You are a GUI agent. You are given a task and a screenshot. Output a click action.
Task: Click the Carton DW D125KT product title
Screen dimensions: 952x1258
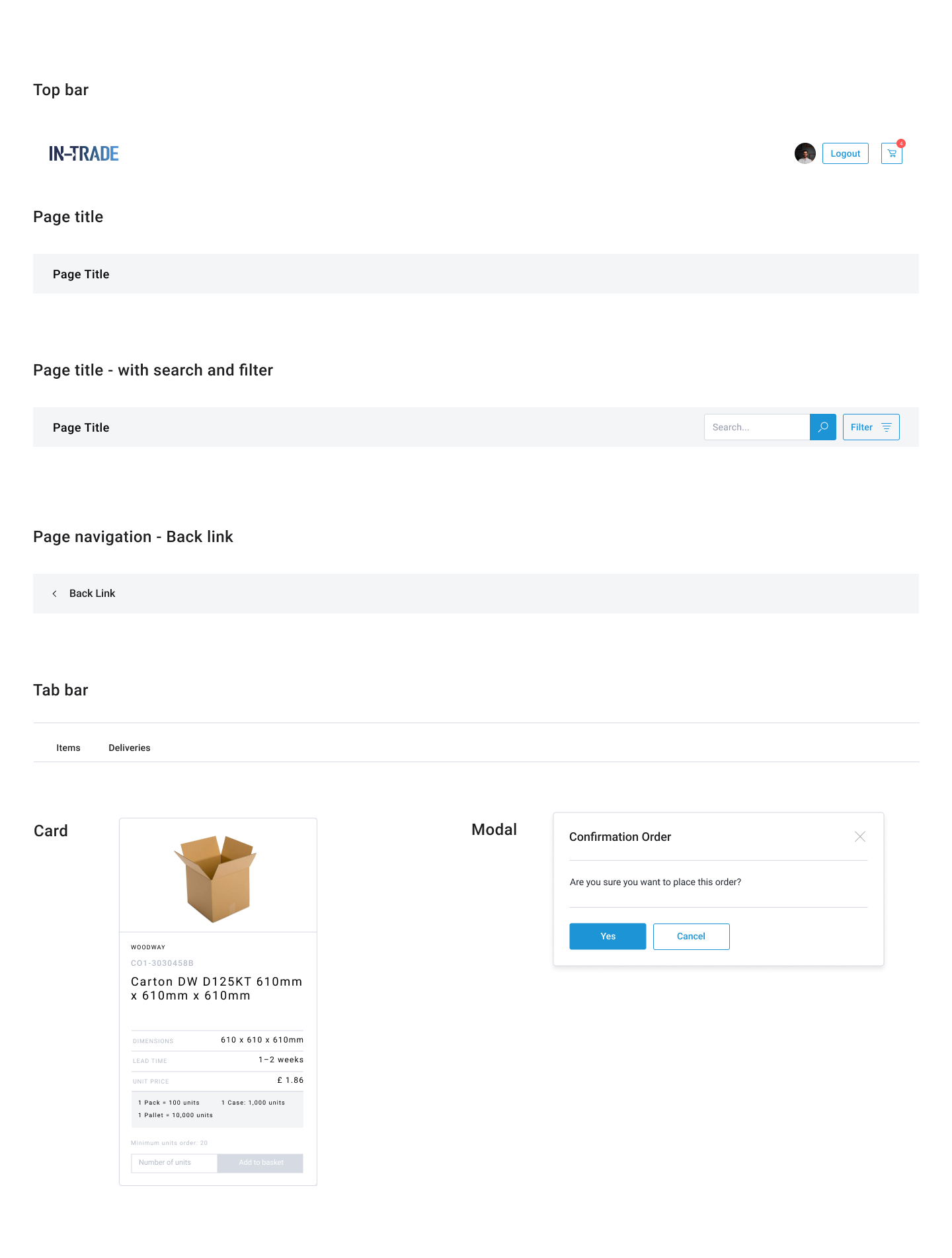point(217,989)
